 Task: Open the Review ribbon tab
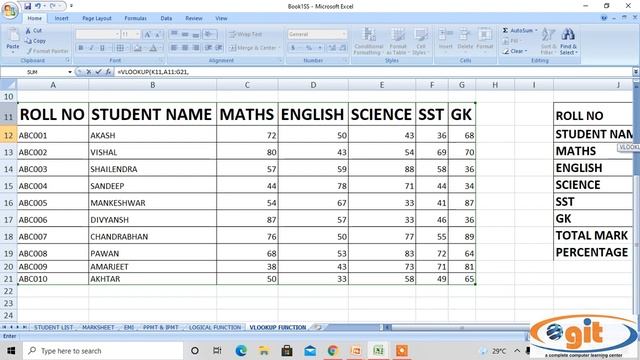pyautogui.click(x=193, y=18)
